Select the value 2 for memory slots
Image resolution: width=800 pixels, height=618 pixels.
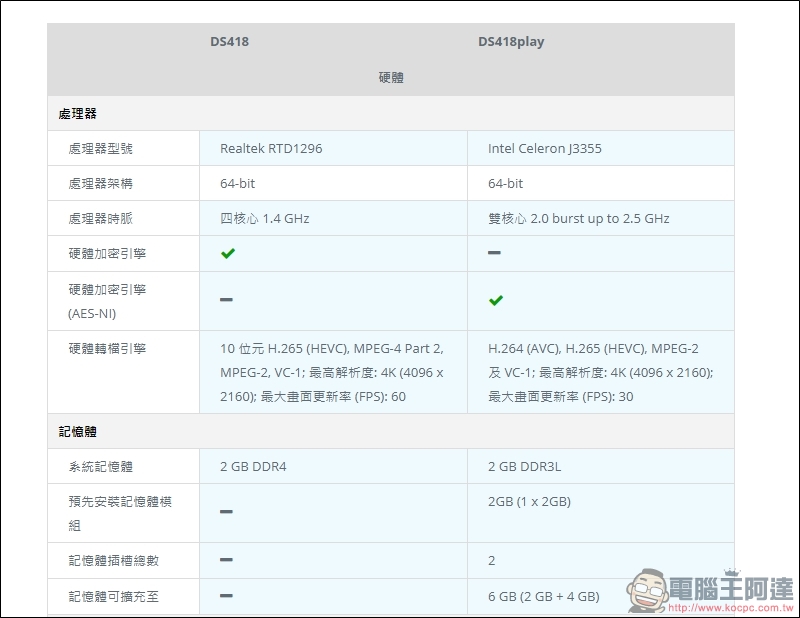click(x=491, y=561)
